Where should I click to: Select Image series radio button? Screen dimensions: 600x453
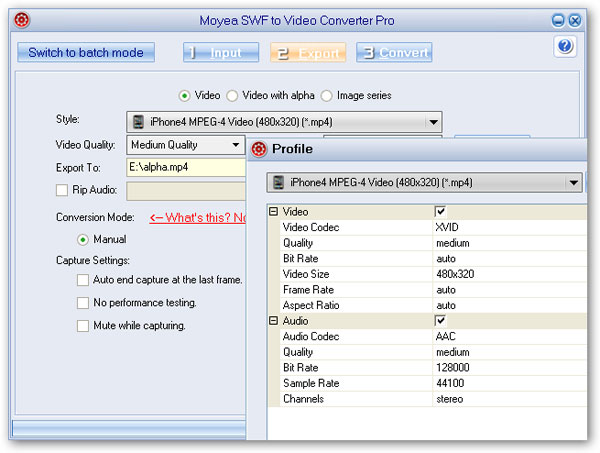(326, 96)
